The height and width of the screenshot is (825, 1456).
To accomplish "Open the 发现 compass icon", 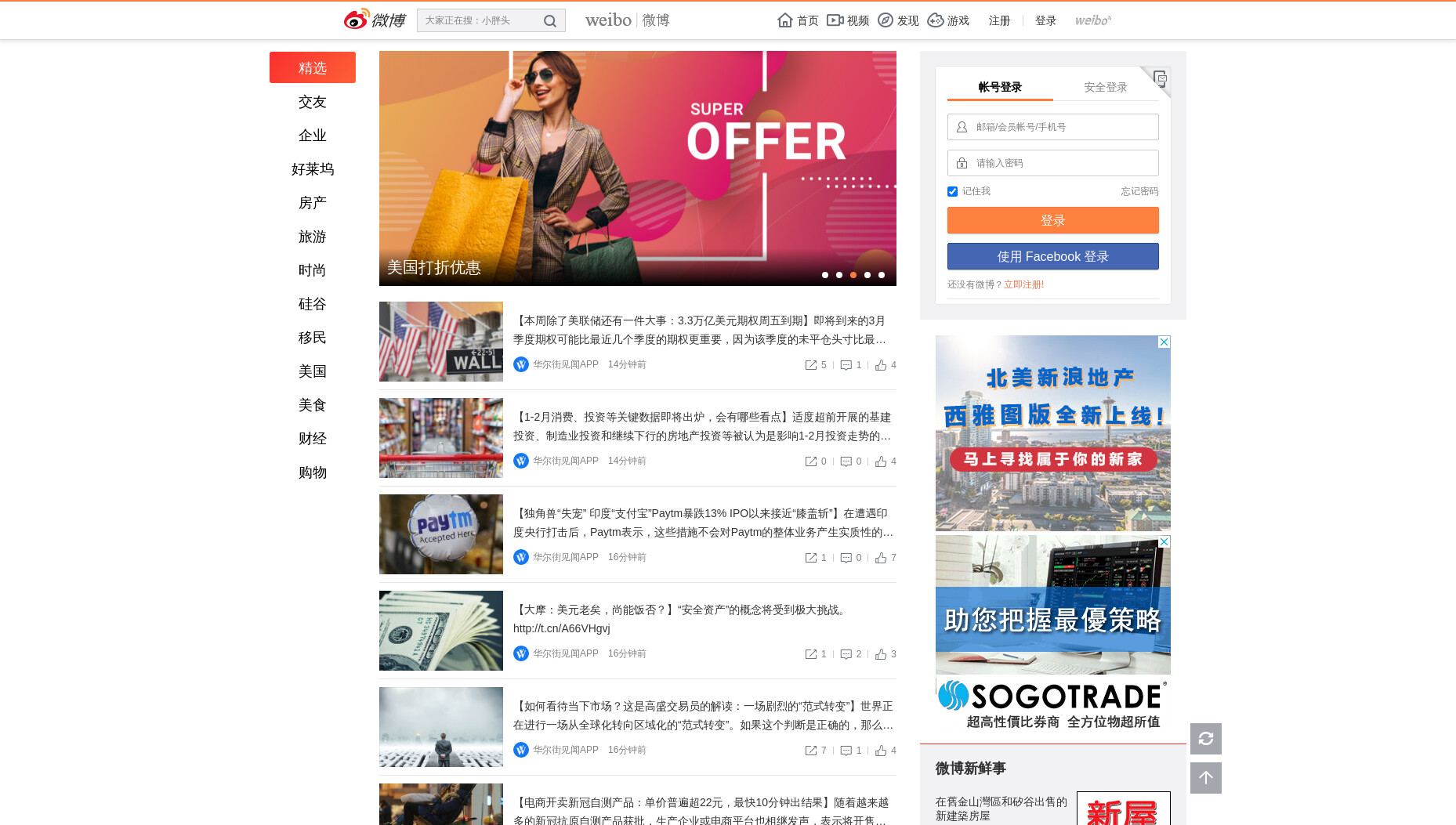I will coord(886,20).
